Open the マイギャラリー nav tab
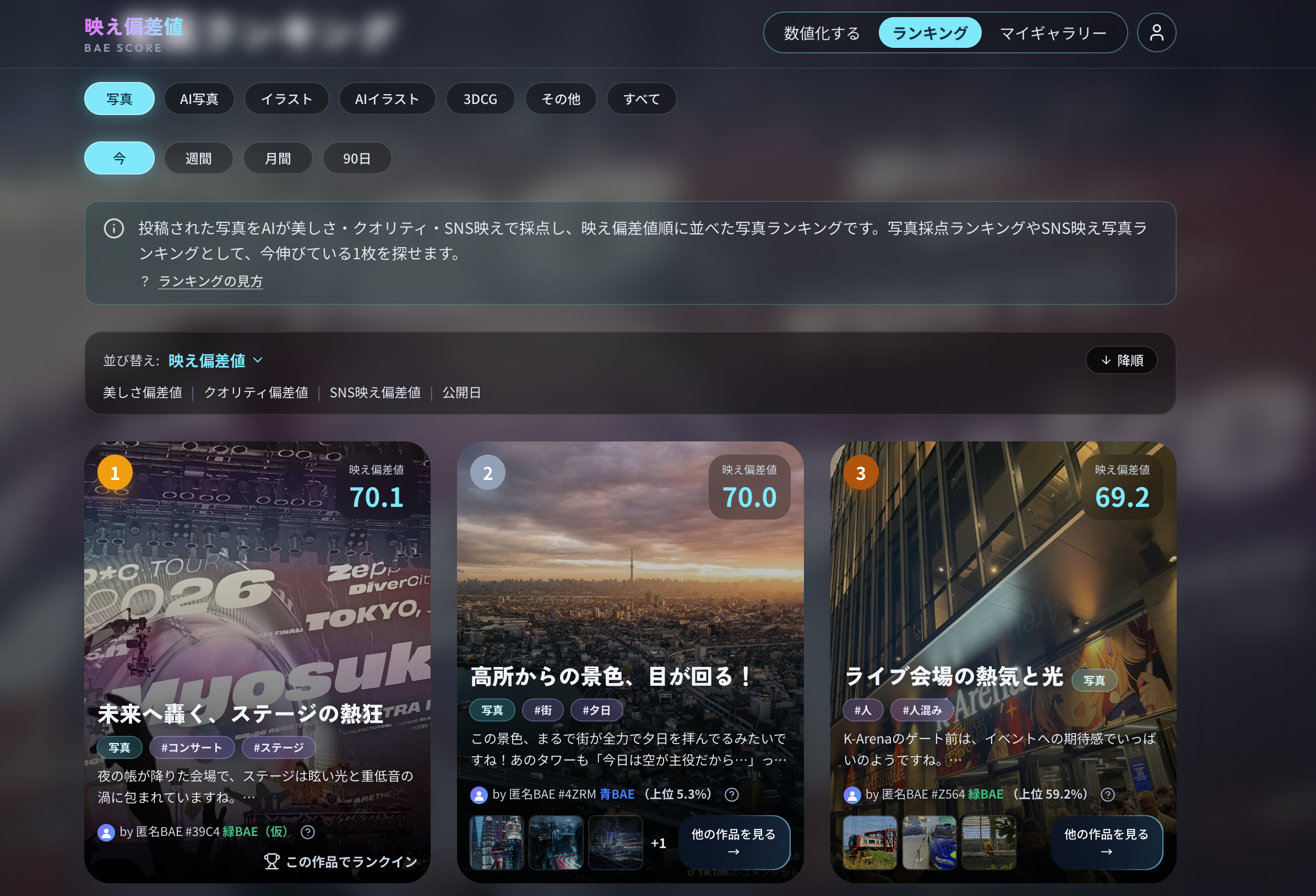The height and width of the screenshot is (896, 1316). click(1053, 33)
